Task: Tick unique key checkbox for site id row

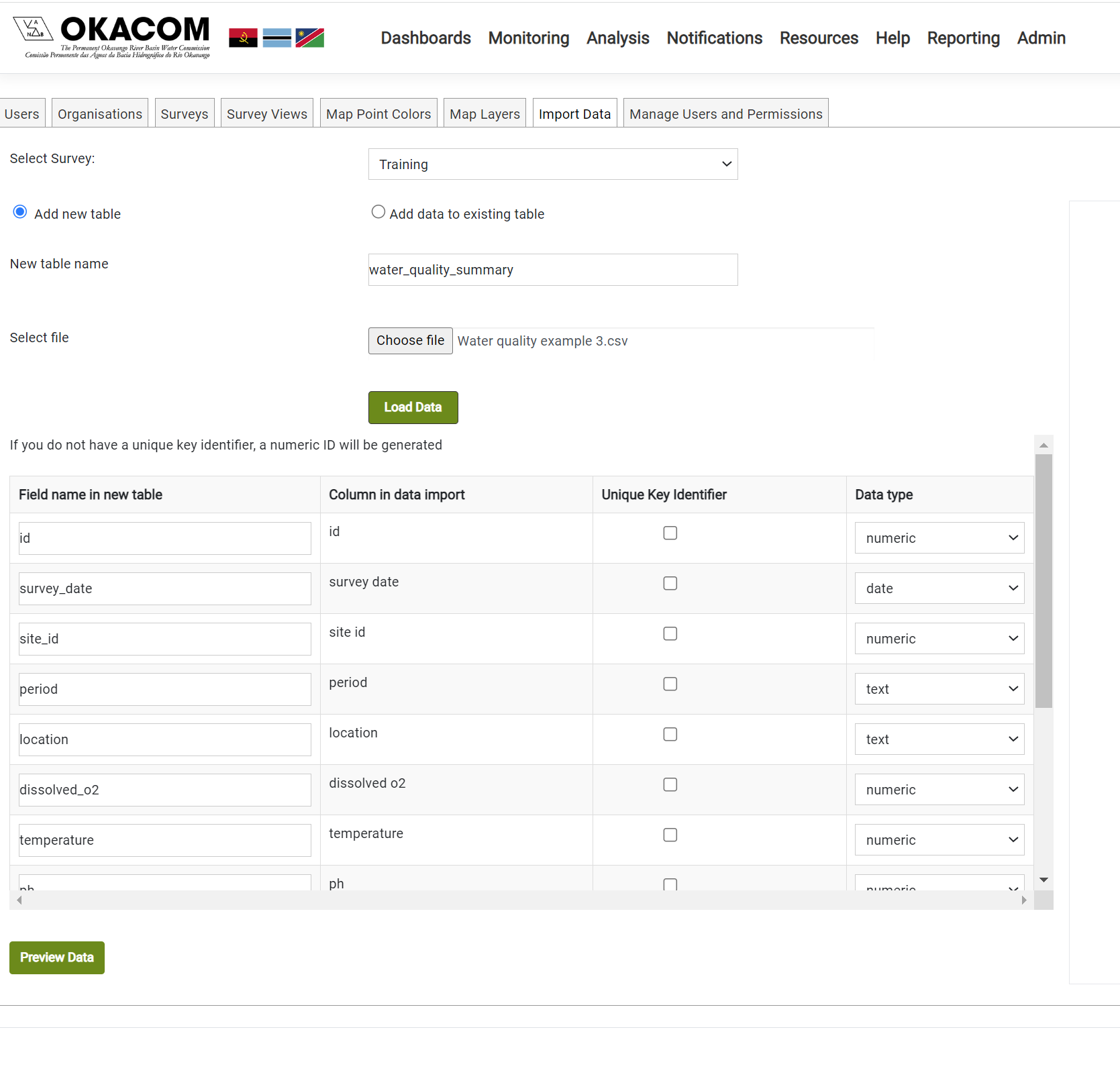Action: coord(670,633)
